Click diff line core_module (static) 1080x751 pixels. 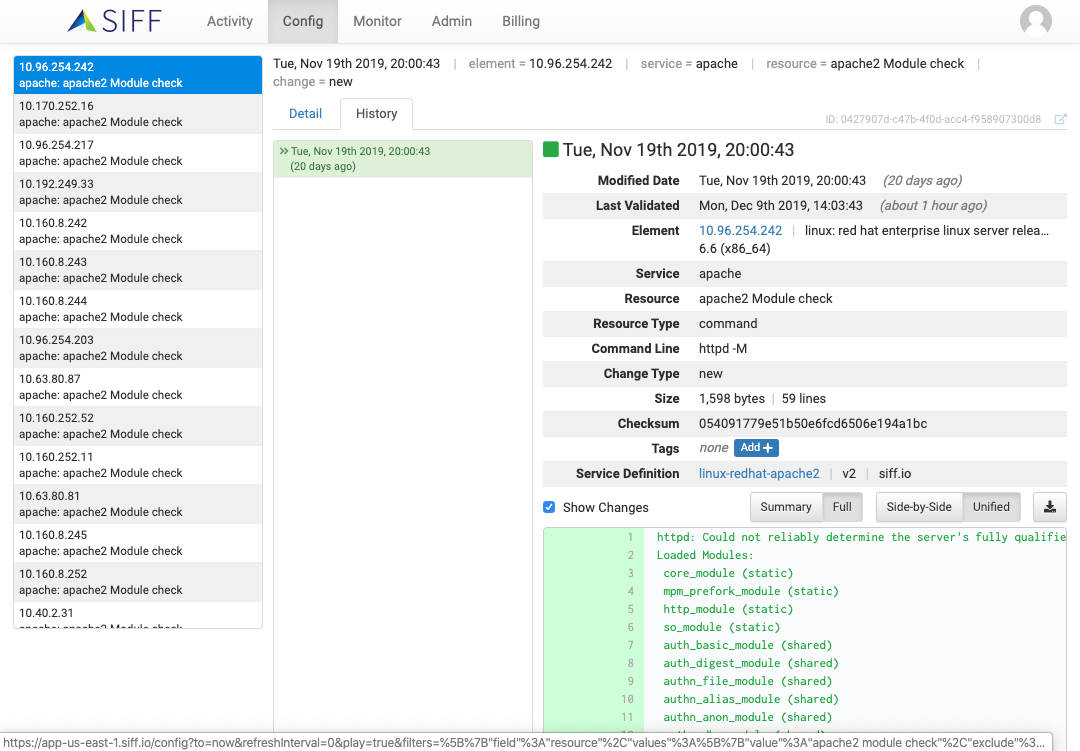click(x=728, y=573)
